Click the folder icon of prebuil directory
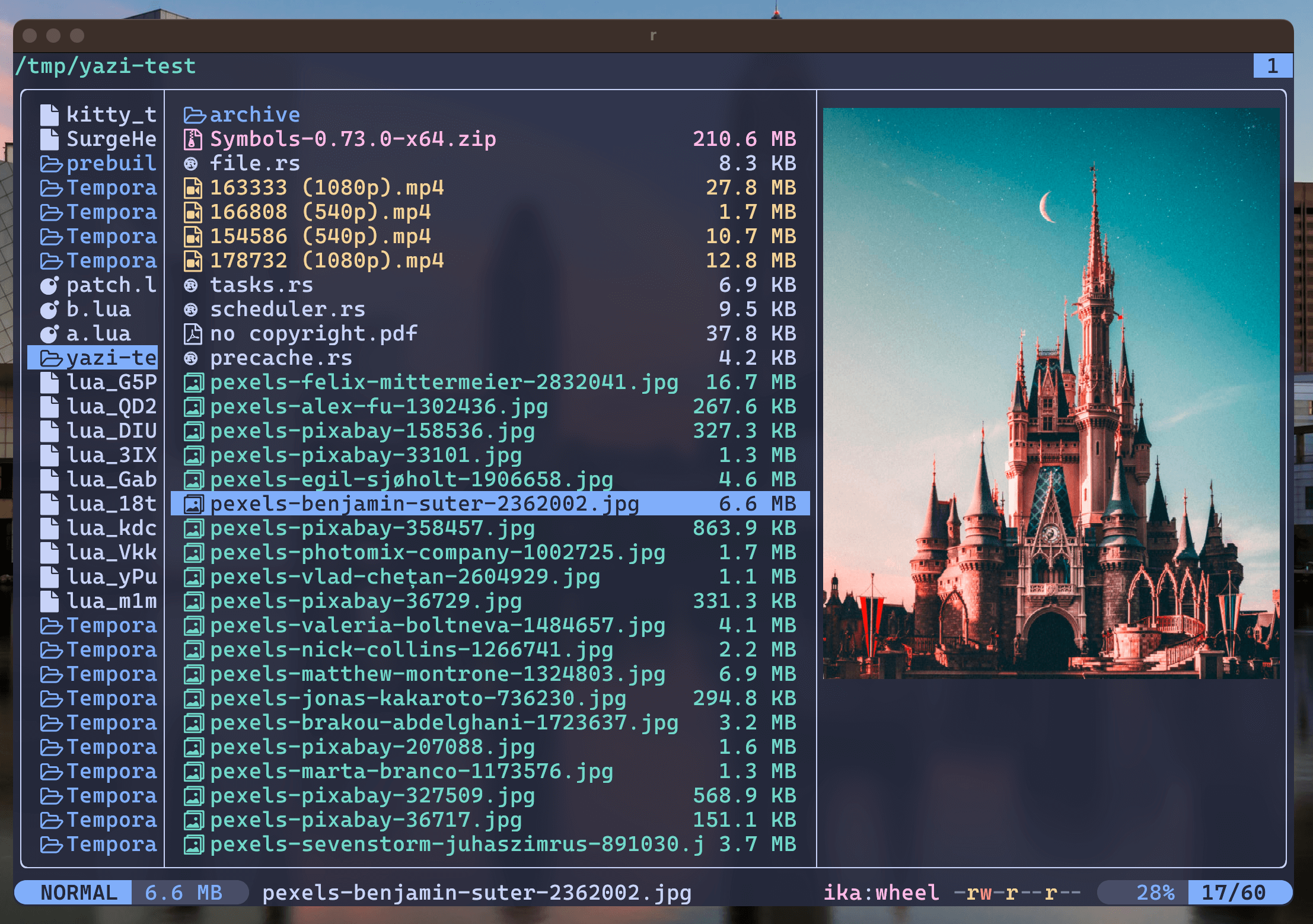 [x=51, y=164]
